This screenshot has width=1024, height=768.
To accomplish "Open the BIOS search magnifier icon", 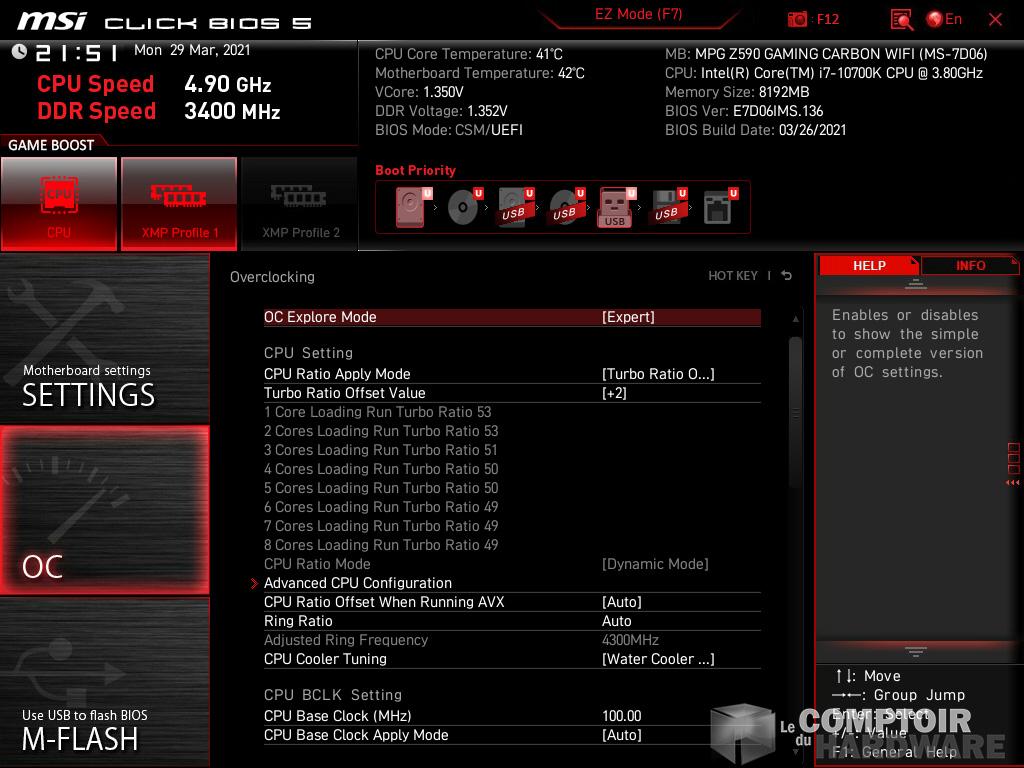I will tap(901, 19).
